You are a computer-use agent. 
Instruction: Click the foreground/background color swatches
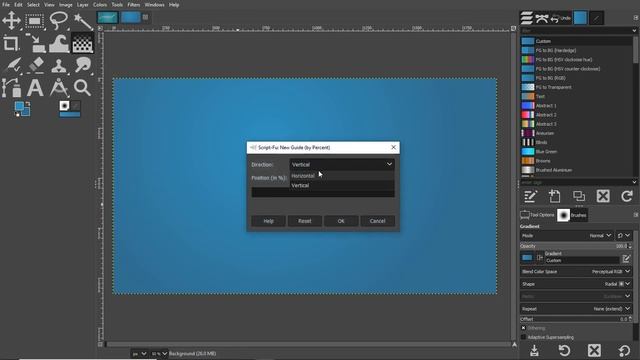22,109
